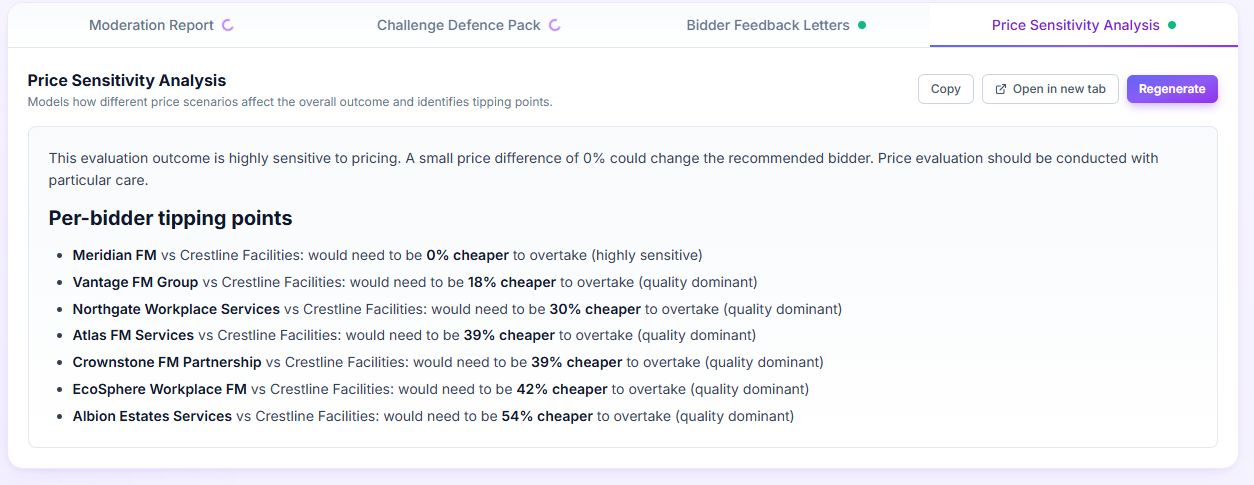This screenshot has height=485, width=1254.
Task: Click the Atlas FM Services bidder name
Action: (x=133, y=335)
